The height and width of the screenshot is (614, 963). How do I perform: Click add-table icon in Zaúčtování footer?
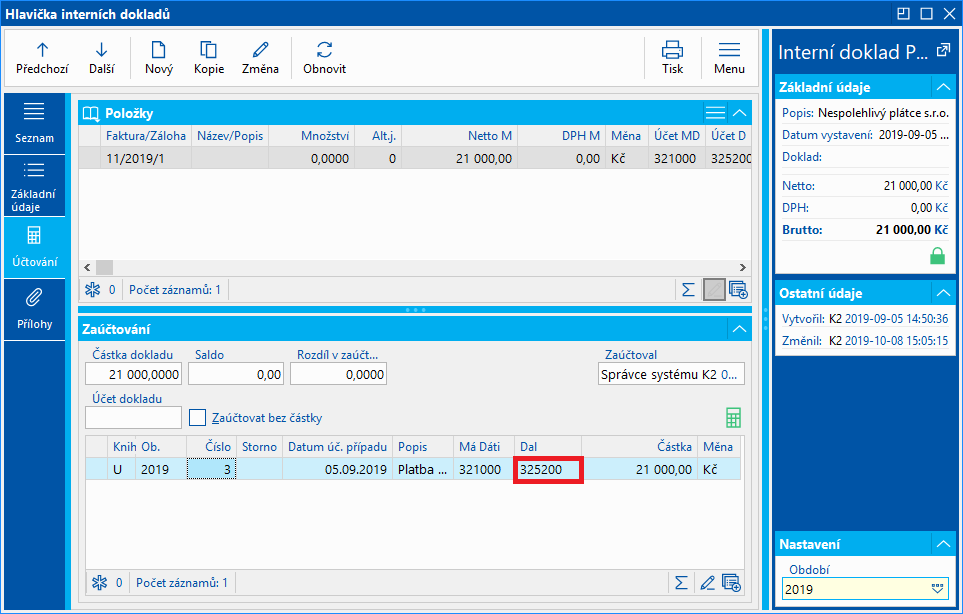tap(731, 583)
